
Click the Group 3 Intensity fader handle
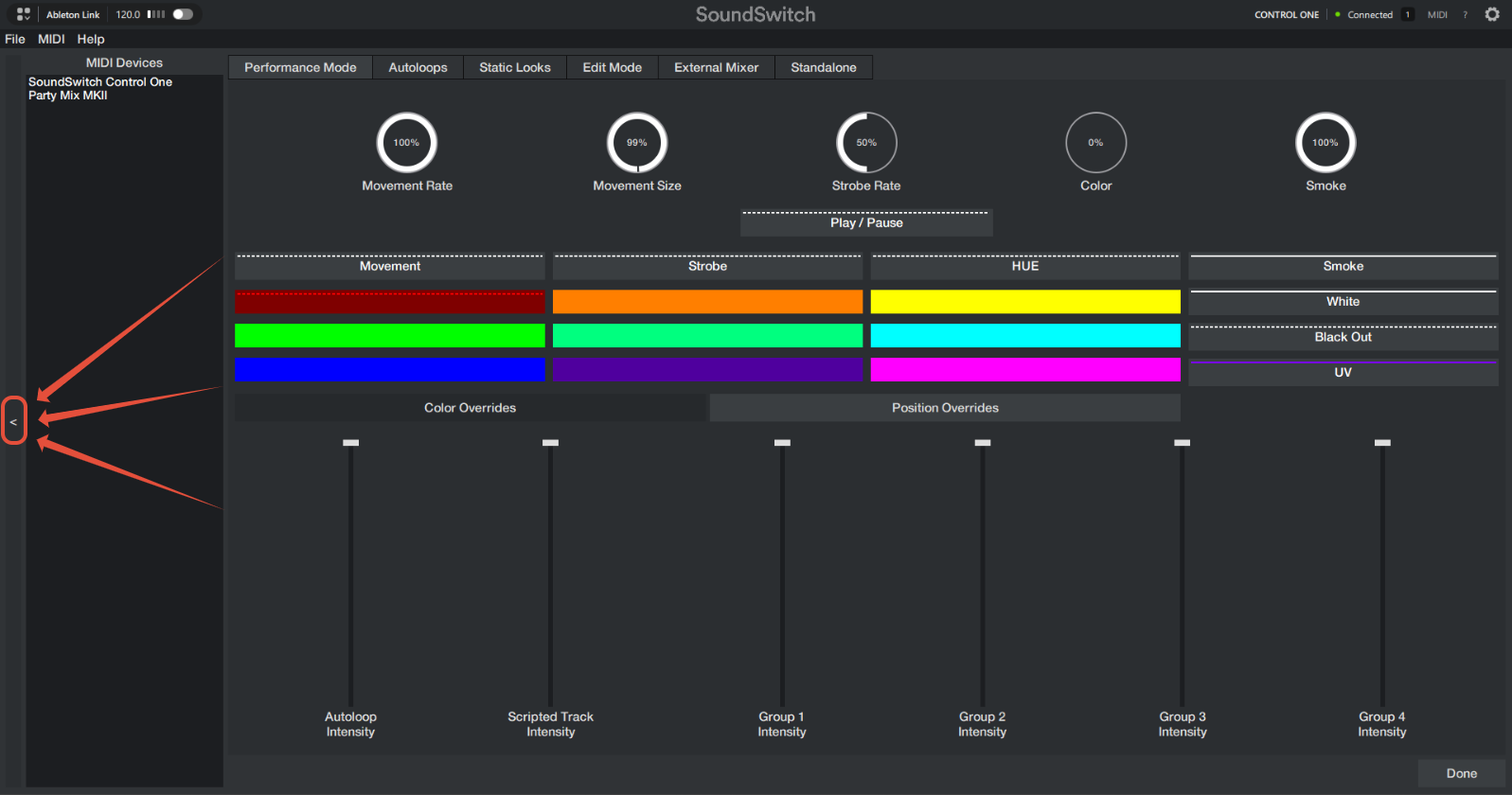(x=1183, y=443)
